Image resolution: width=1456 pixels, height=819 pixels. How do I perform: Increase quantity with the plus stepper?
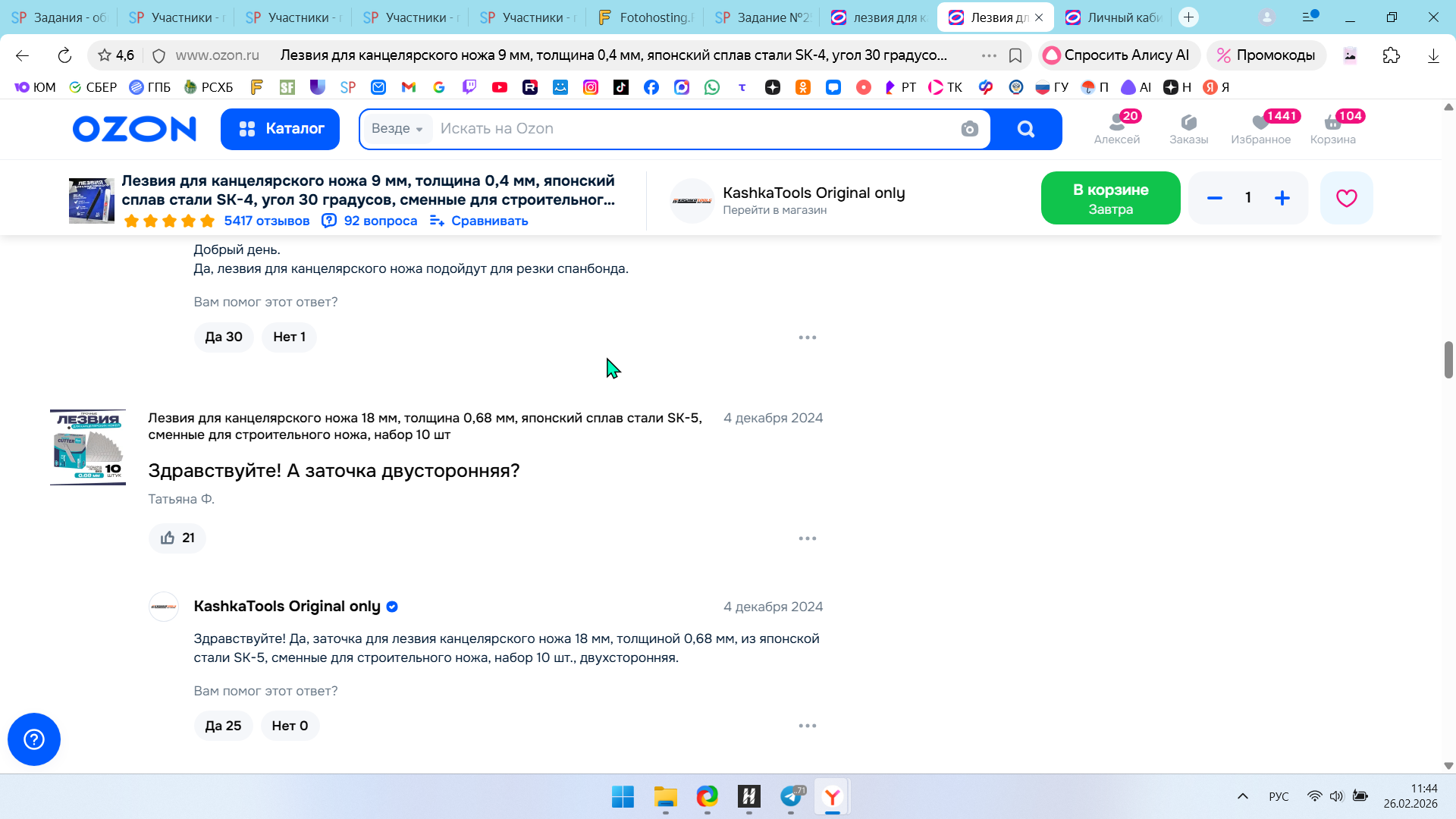[x=1282, y=198]
